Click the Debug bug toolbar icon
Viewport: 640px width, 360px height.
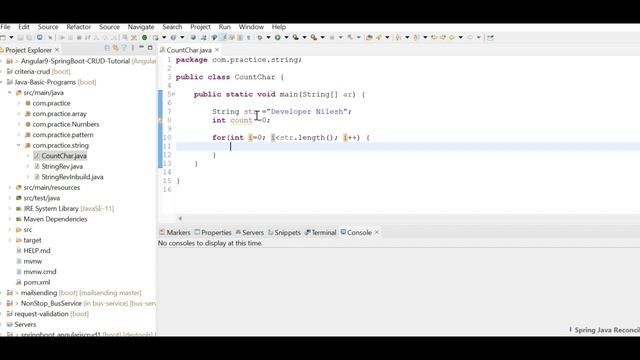pyautogui.click(x=260, y=38)
